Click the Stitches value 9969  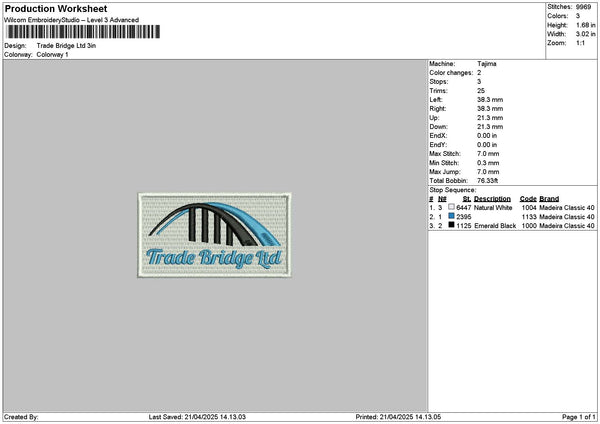tap(583, 7)
